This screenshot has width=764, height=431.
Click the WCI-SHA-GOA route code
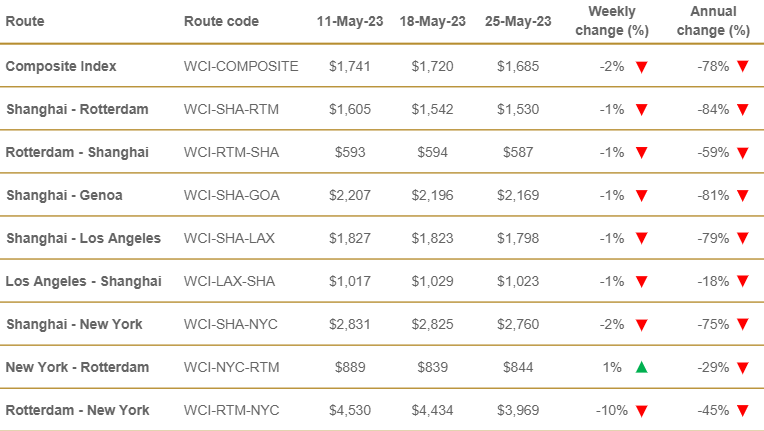pos(231,195)
